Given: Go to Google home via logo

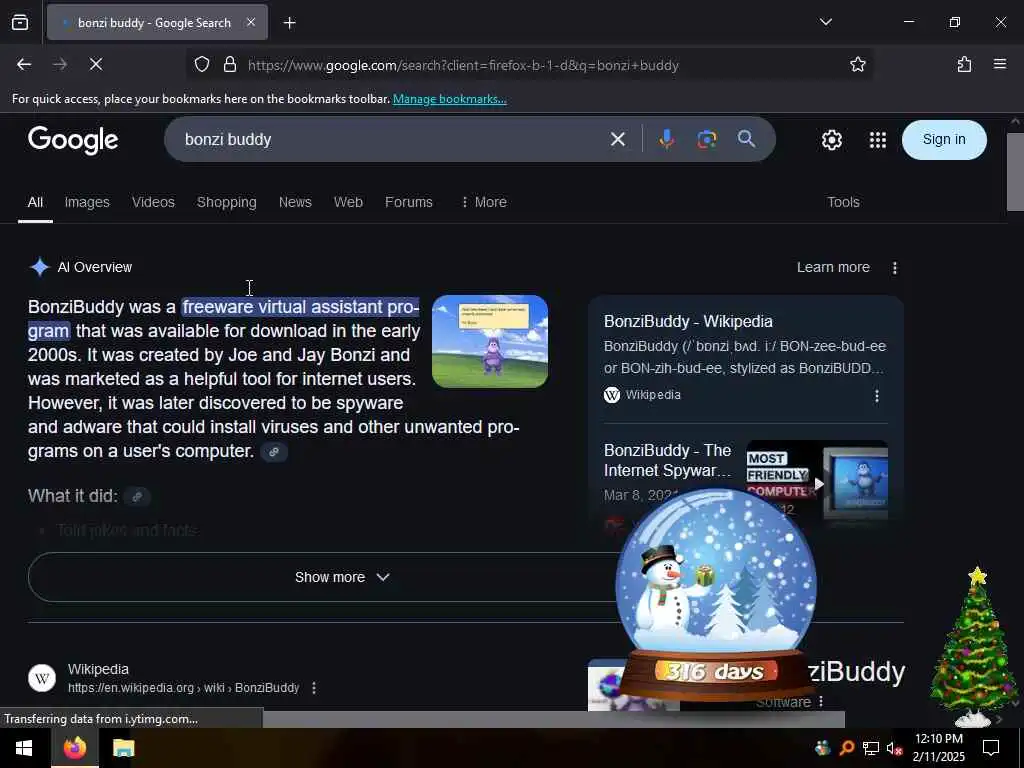Looking at the screenshot, I should [73, 140].
